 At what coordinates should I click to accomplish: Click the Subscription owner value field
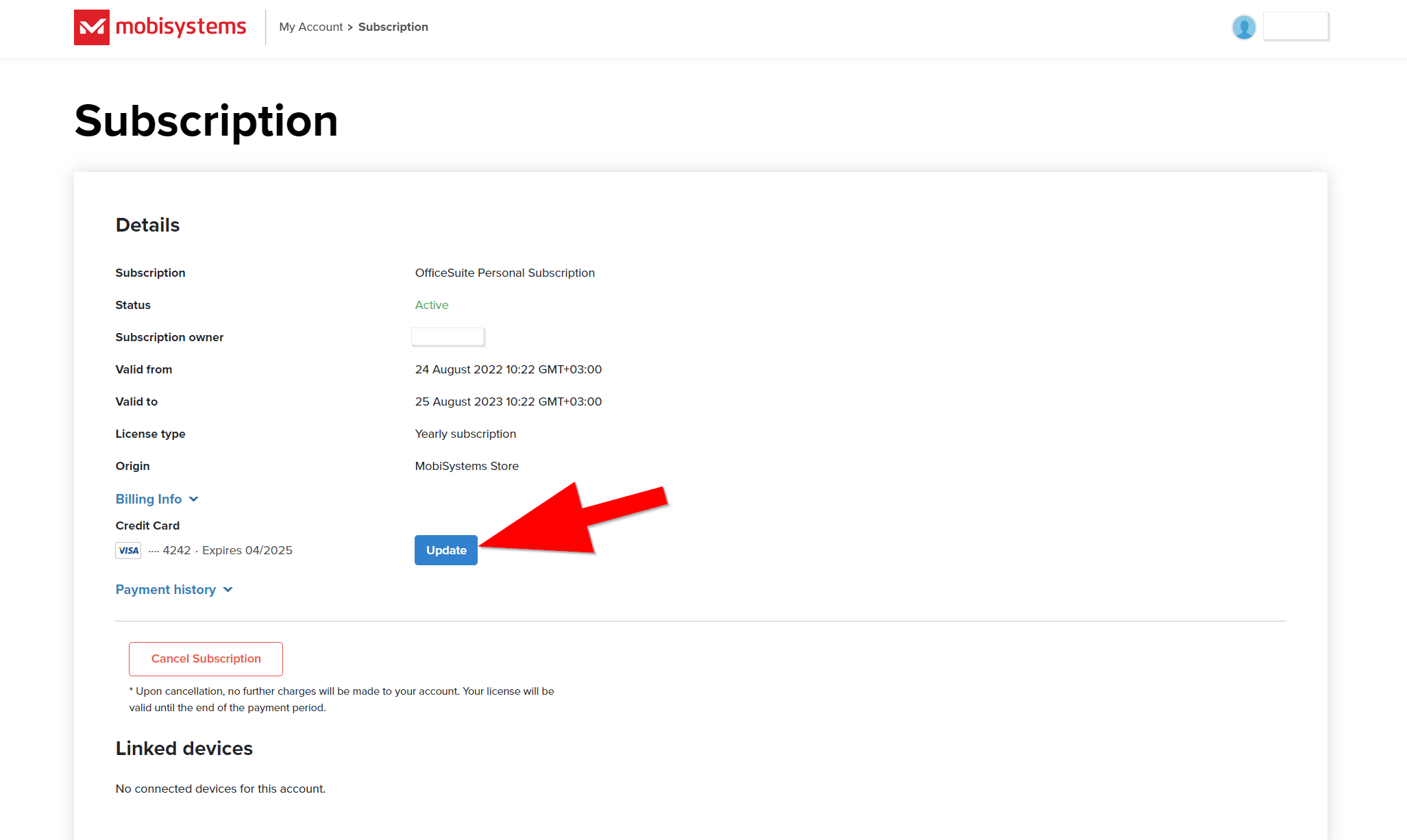click(448, 336)
